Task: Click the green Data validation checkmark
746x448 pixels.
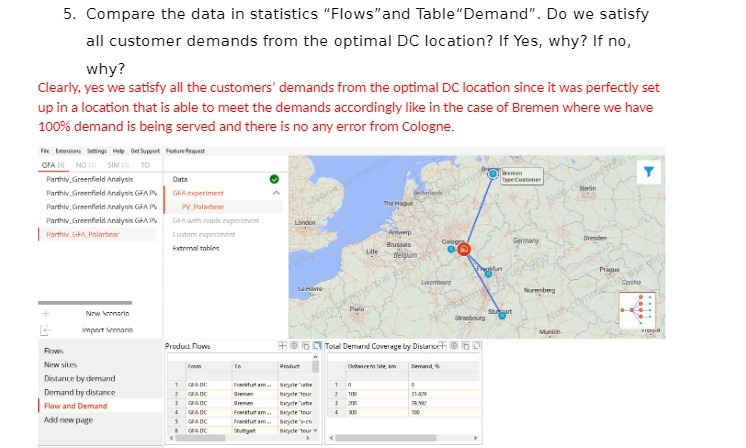Action: [274, 179]
